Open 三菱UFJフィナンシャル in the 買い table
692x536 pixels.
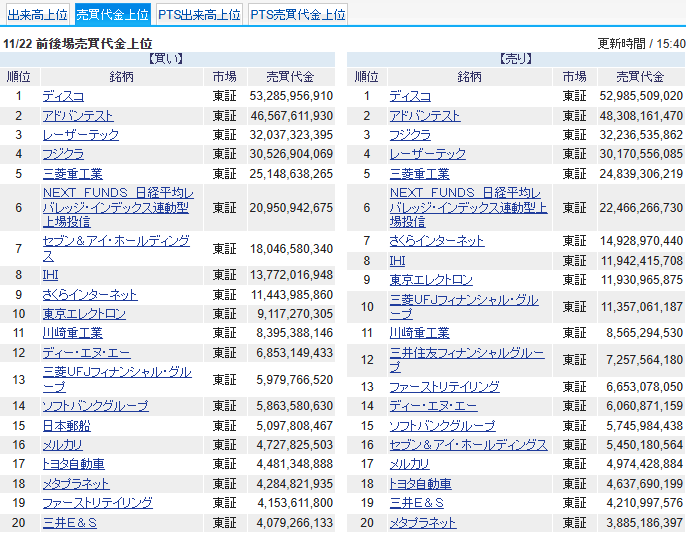(x=117, y=379)
